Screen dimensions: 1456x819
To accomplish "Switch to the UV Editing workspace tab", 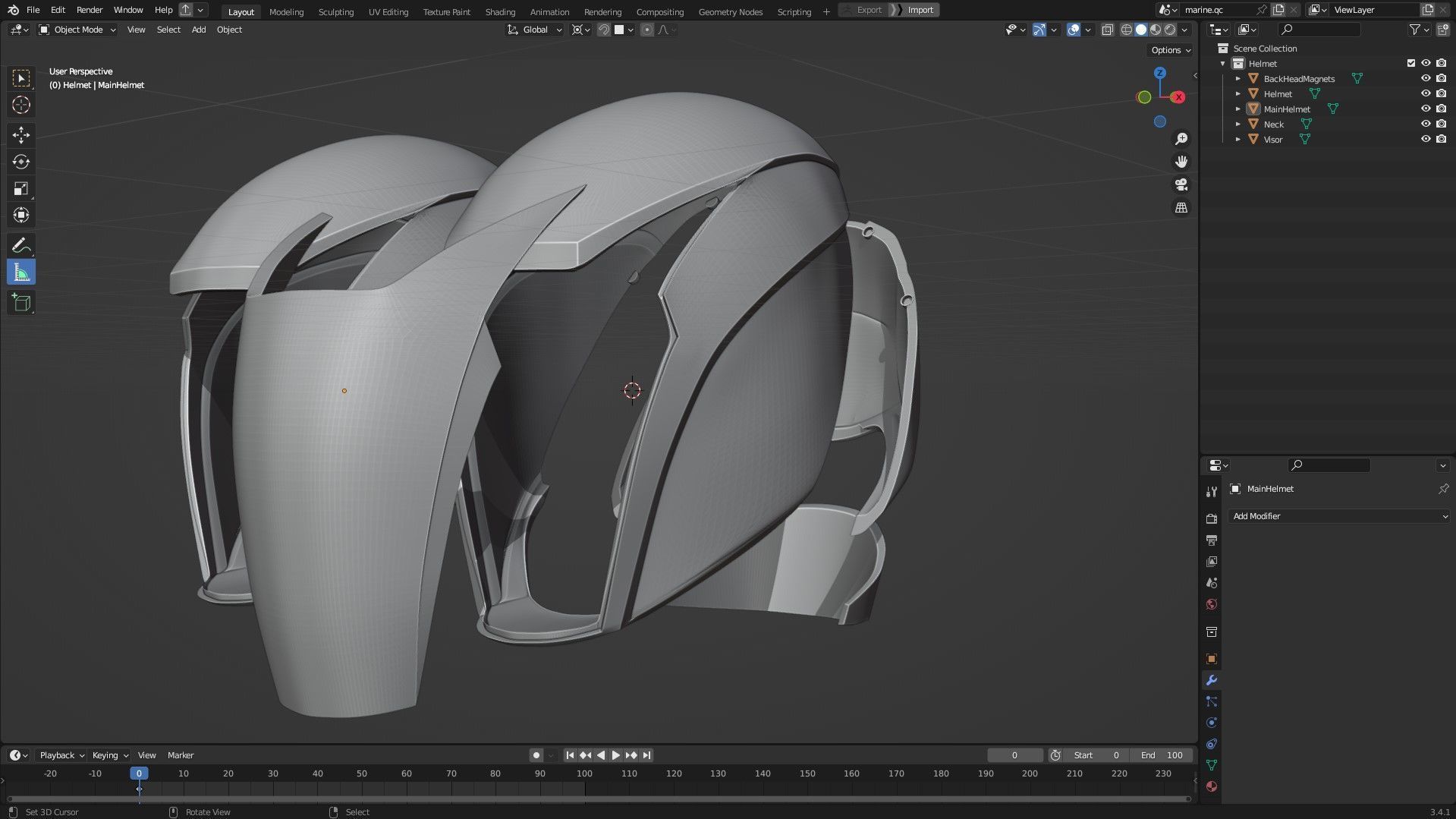I will (x=388, y=11).
